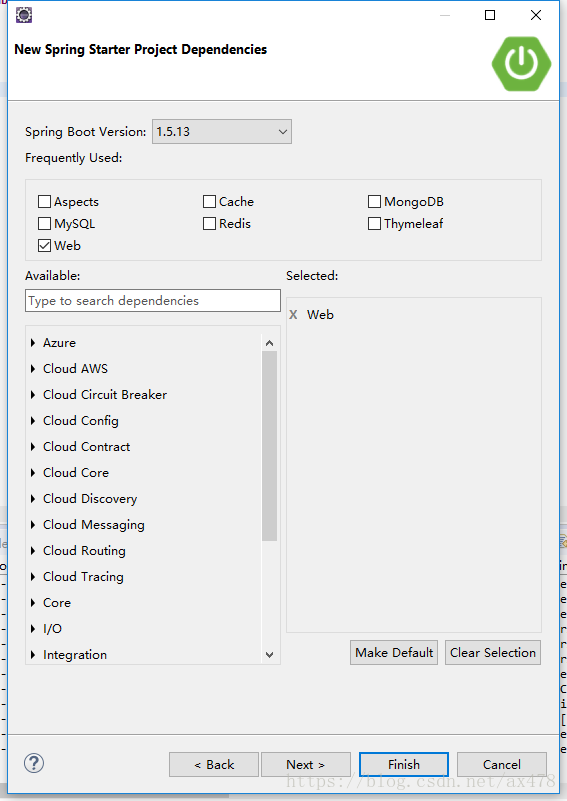This screenshot has width=567, height=801.
Task: Expand the Cloud Contract category
Action: coord(33,447)
